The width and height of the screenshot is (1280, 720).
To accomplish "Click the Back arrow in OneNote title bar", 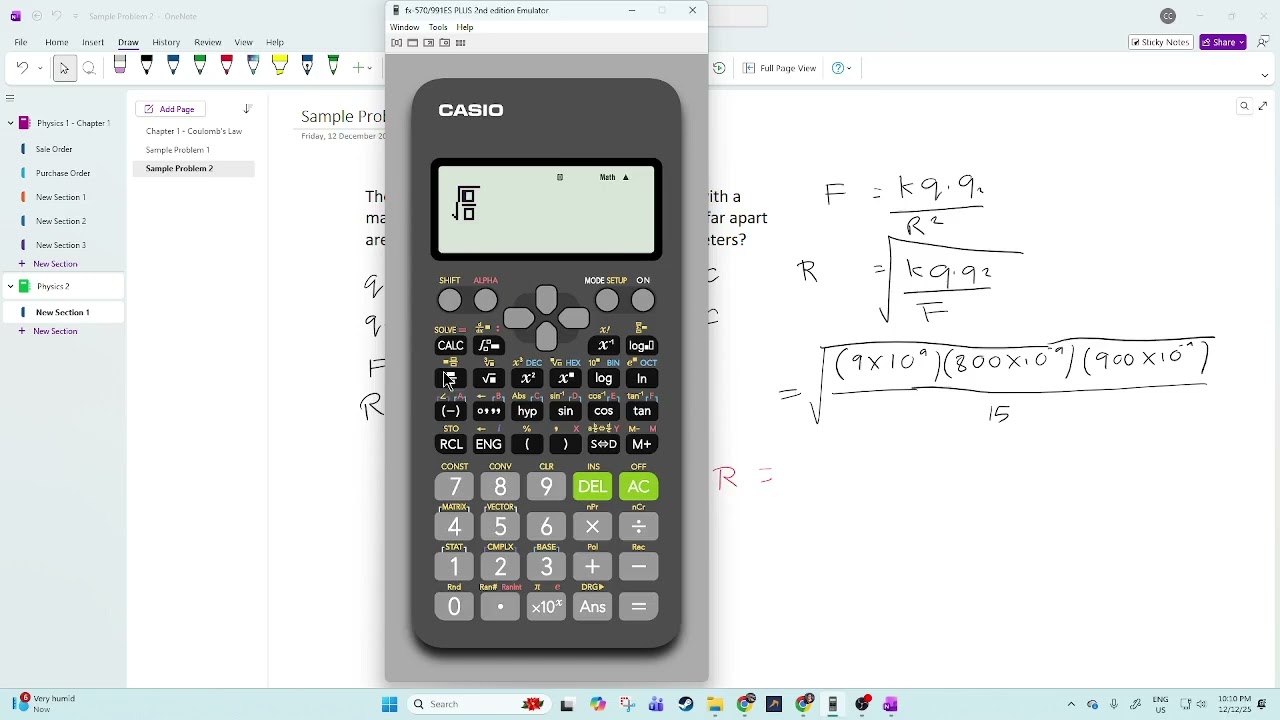I will (37, 16).
